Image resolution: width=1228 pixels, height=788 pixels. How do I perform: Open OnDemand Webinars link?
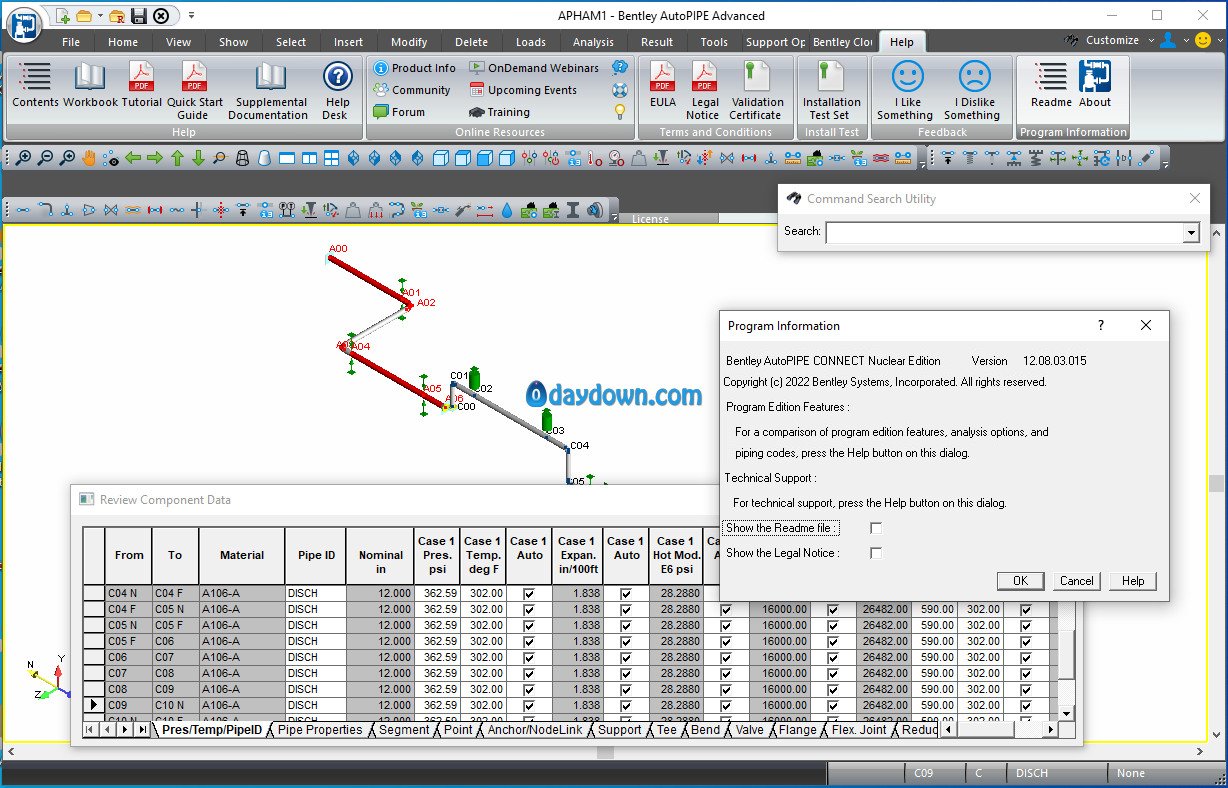[534, 68]
